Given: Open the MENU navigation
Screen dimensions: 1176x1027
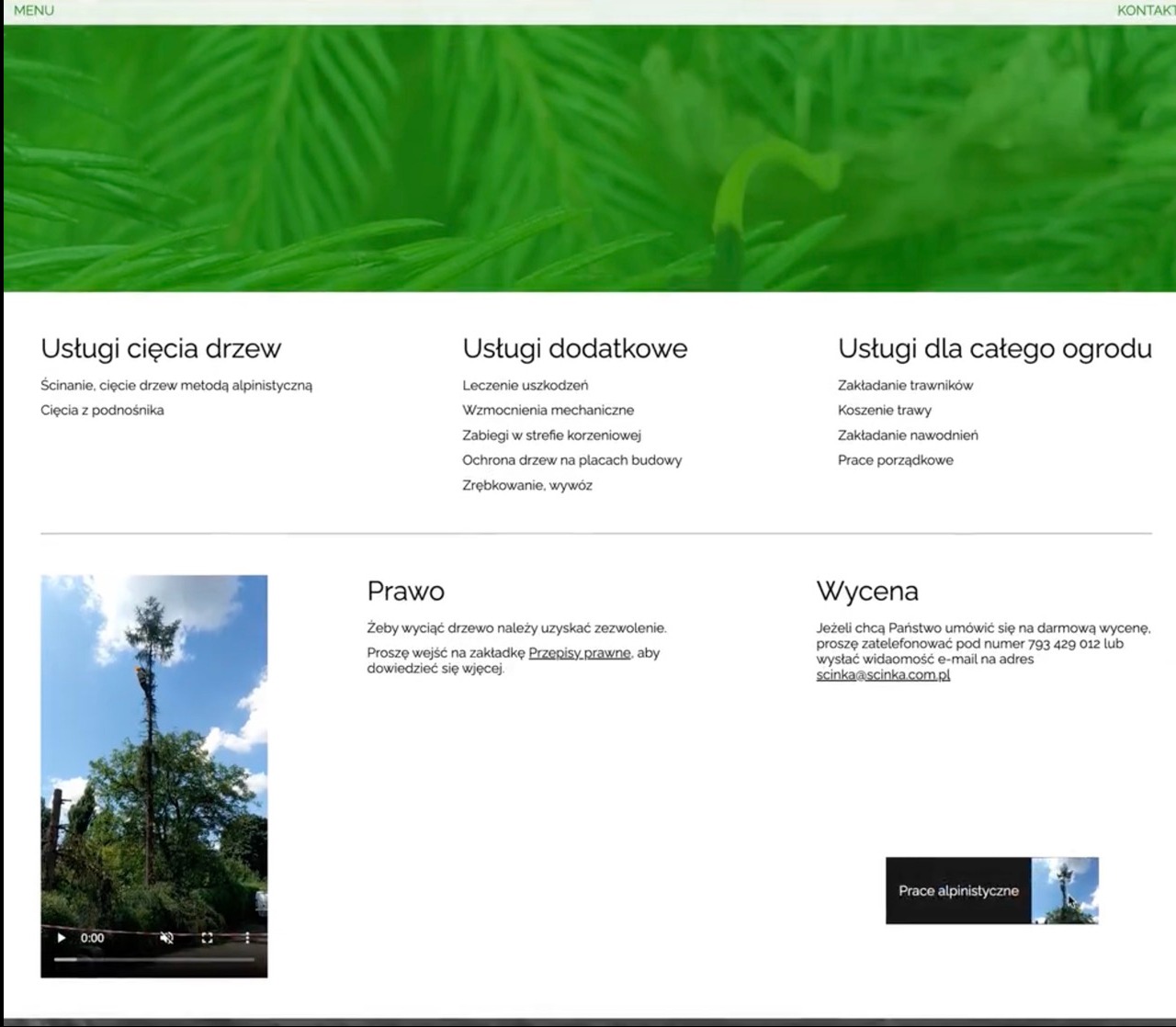Looking at the screenshot, I should (x=35, y=11).
